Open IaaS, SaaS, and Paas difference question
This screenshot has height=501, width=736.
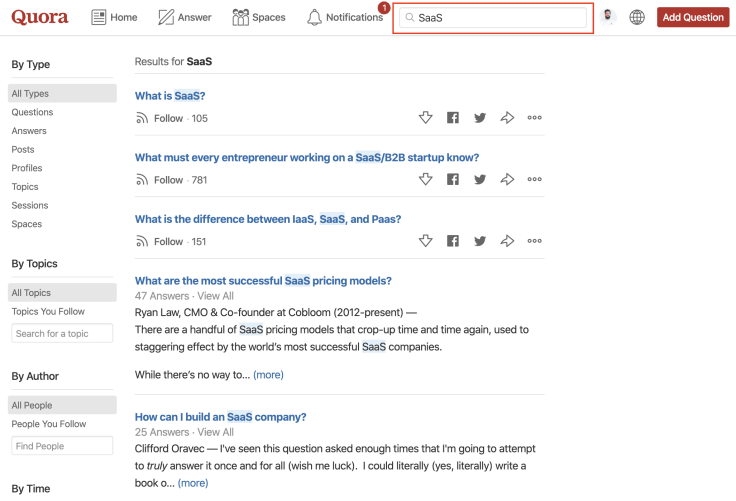click(268, 219)
